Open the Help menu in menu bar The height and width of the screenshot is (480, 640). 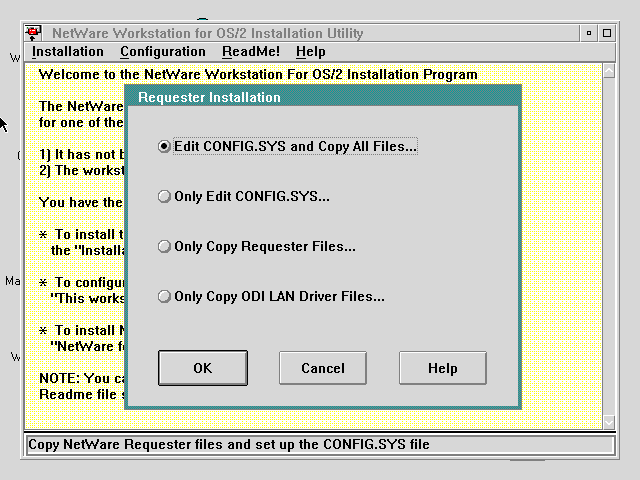[x=311, y=52]
